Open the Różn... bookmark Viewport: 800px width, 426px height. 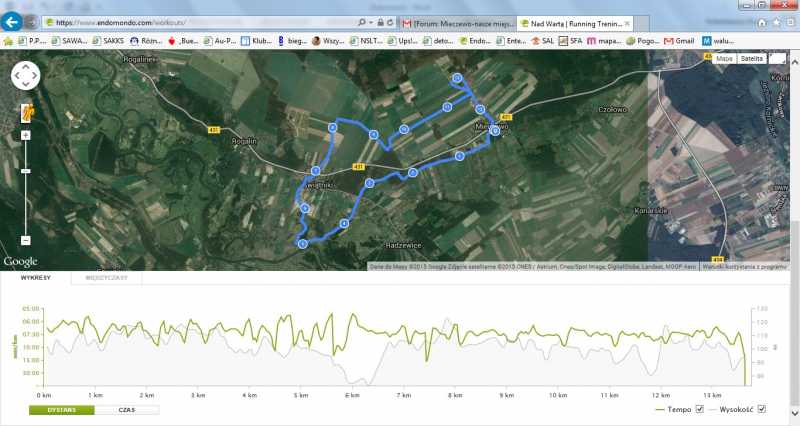(x=146, y=41)
